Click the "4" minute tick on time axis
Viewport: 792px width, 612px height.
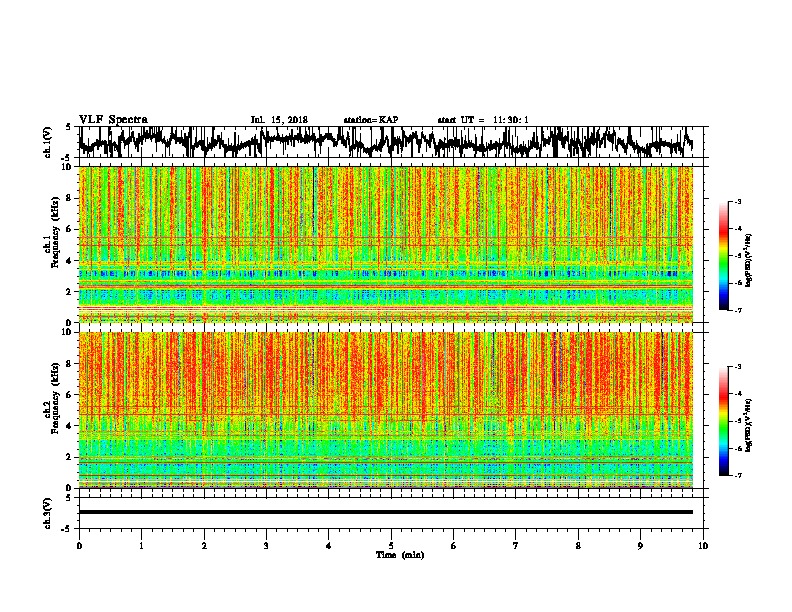tap(329, 546)
